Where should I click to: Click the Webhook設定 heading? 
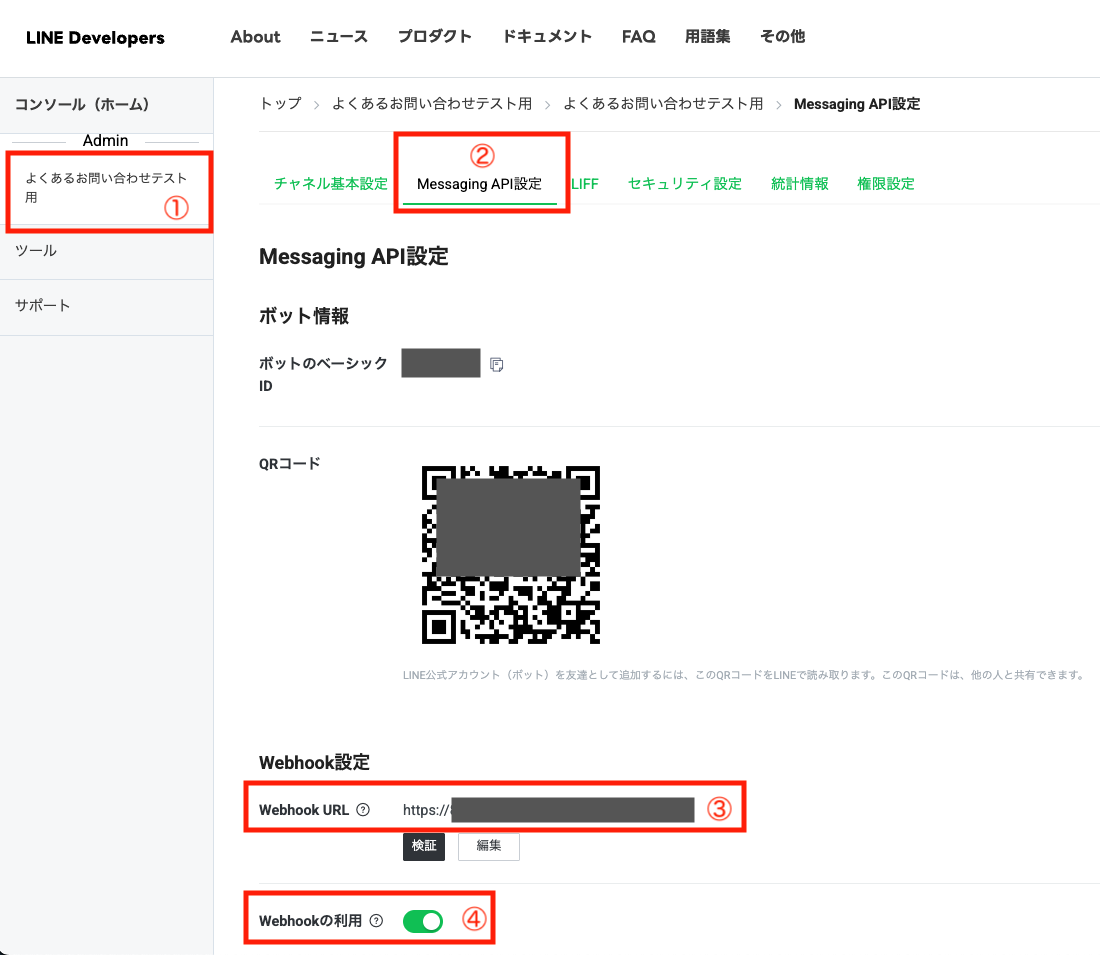point(314,763)
